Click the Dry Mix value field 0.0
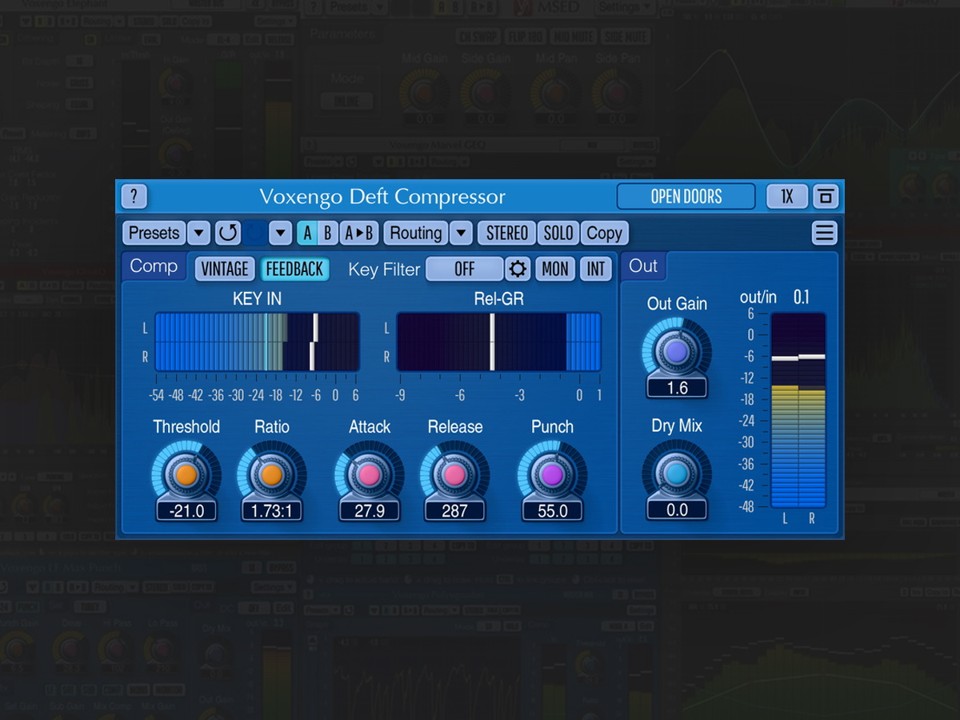This screenshot has height=720, width=960. (x=677, y=509)
